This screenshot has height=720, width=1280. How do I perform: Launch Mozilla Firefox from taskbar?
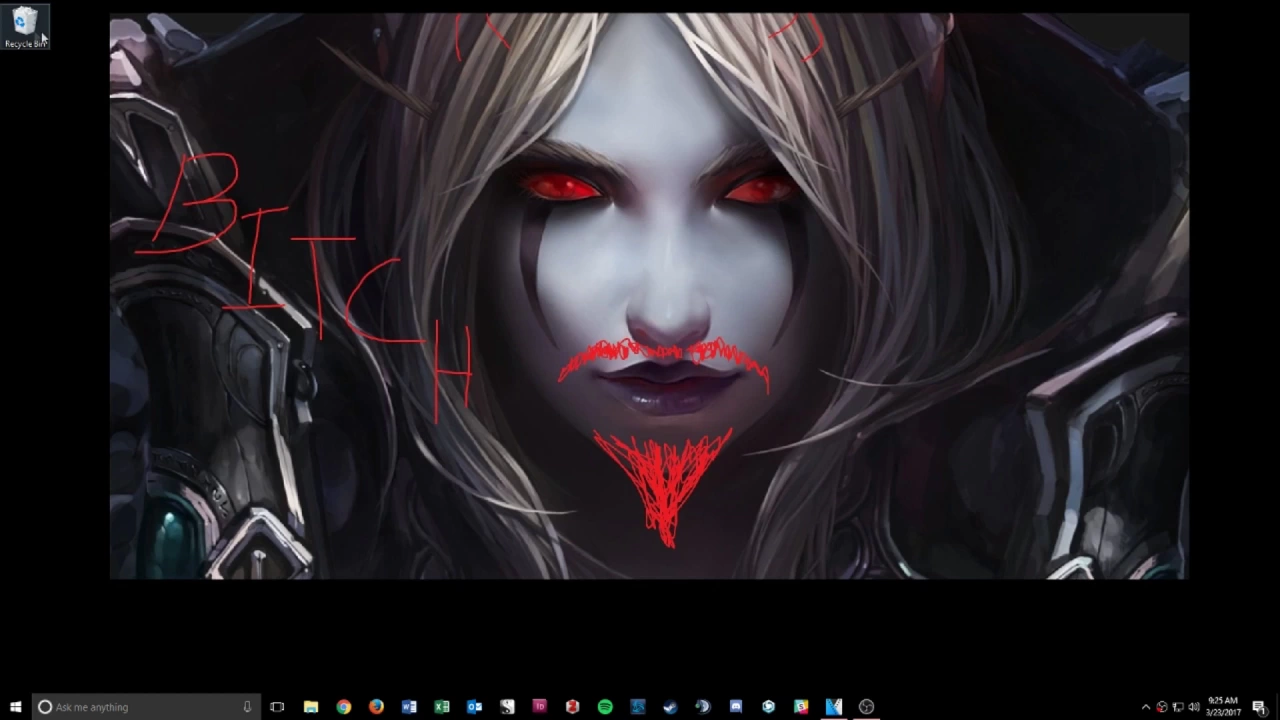[x=376, y=707]
